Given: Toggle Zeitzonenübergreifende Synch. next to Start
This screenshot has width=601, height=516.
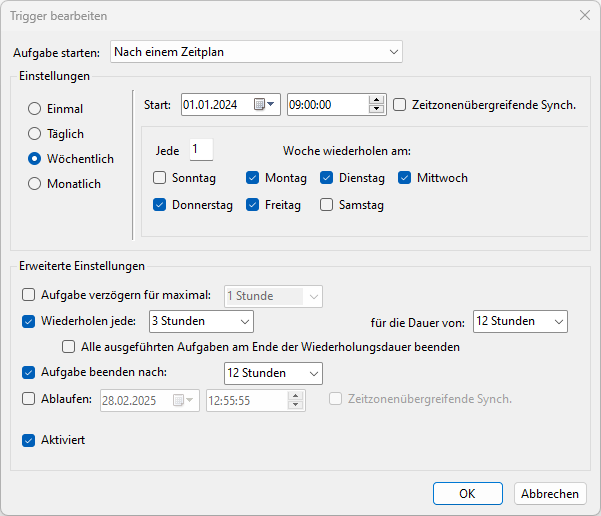Looking at the screenshot, I should click(399, 104).
